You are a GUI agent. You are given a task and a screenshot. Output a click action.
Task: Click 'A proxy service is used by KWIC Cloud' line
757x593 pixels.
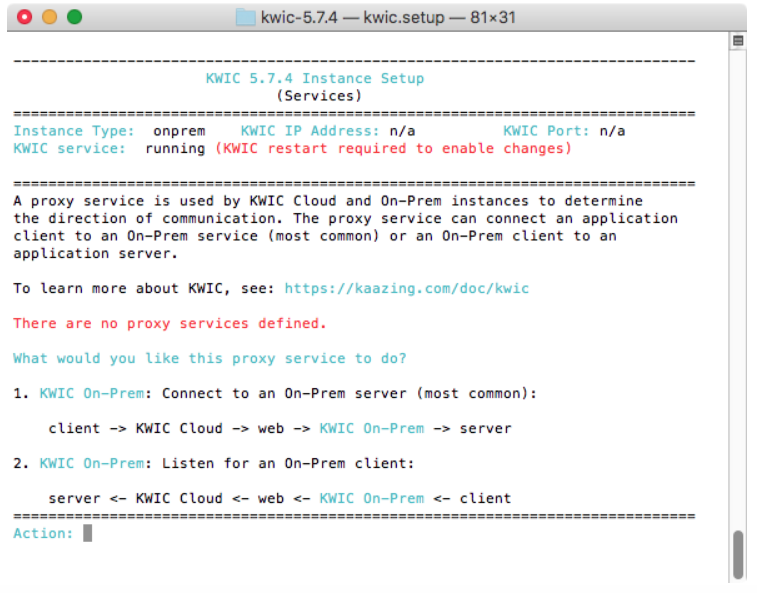328,201
